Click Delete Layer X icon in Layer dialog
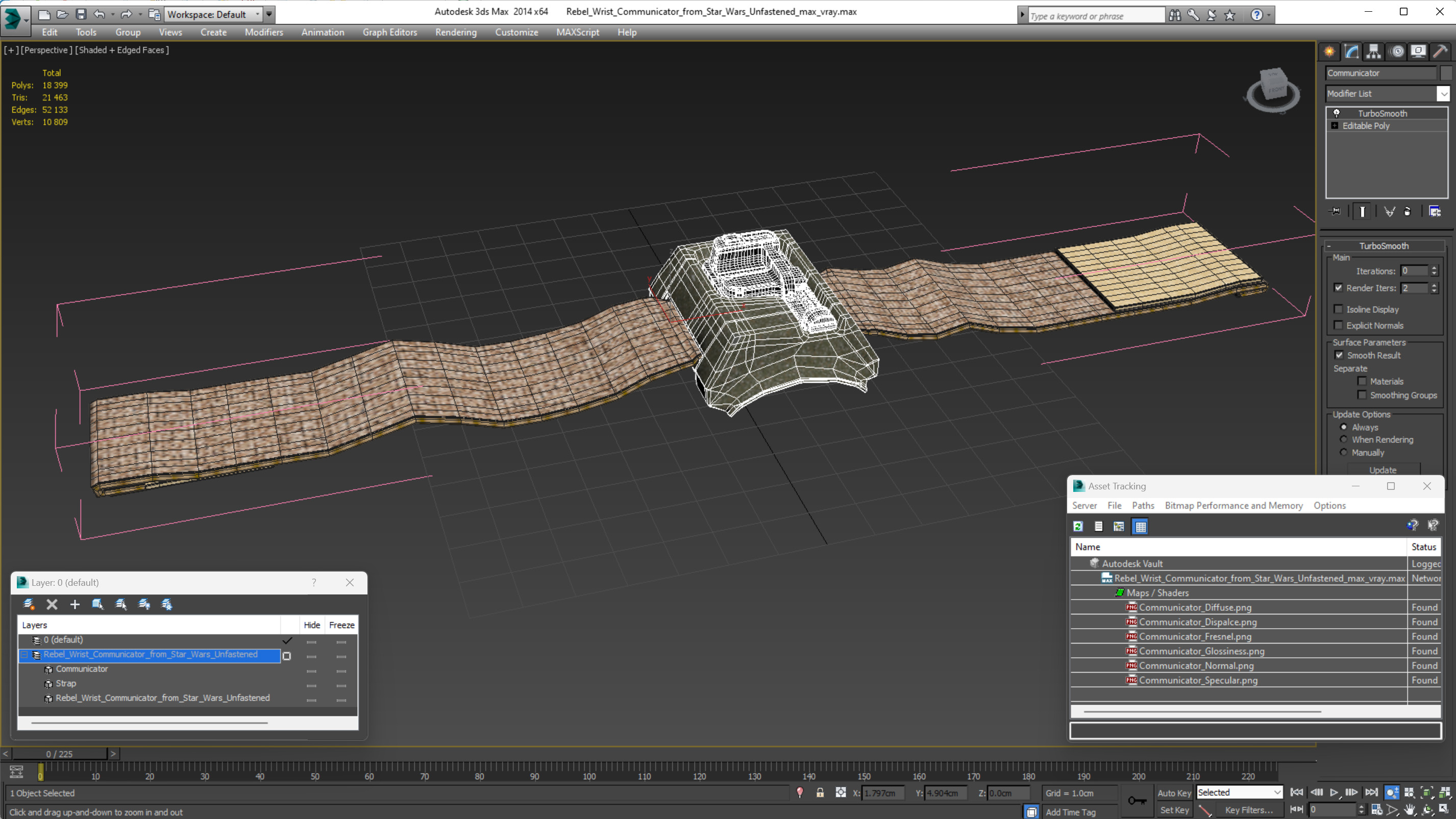This screenshot has height=819, width=1456. click(x=52, y=604)
